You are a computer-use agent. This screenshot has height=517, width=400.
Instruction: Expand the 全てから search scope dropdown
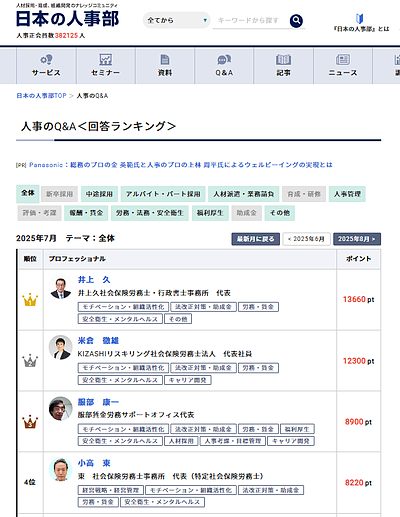coord(177,20)
